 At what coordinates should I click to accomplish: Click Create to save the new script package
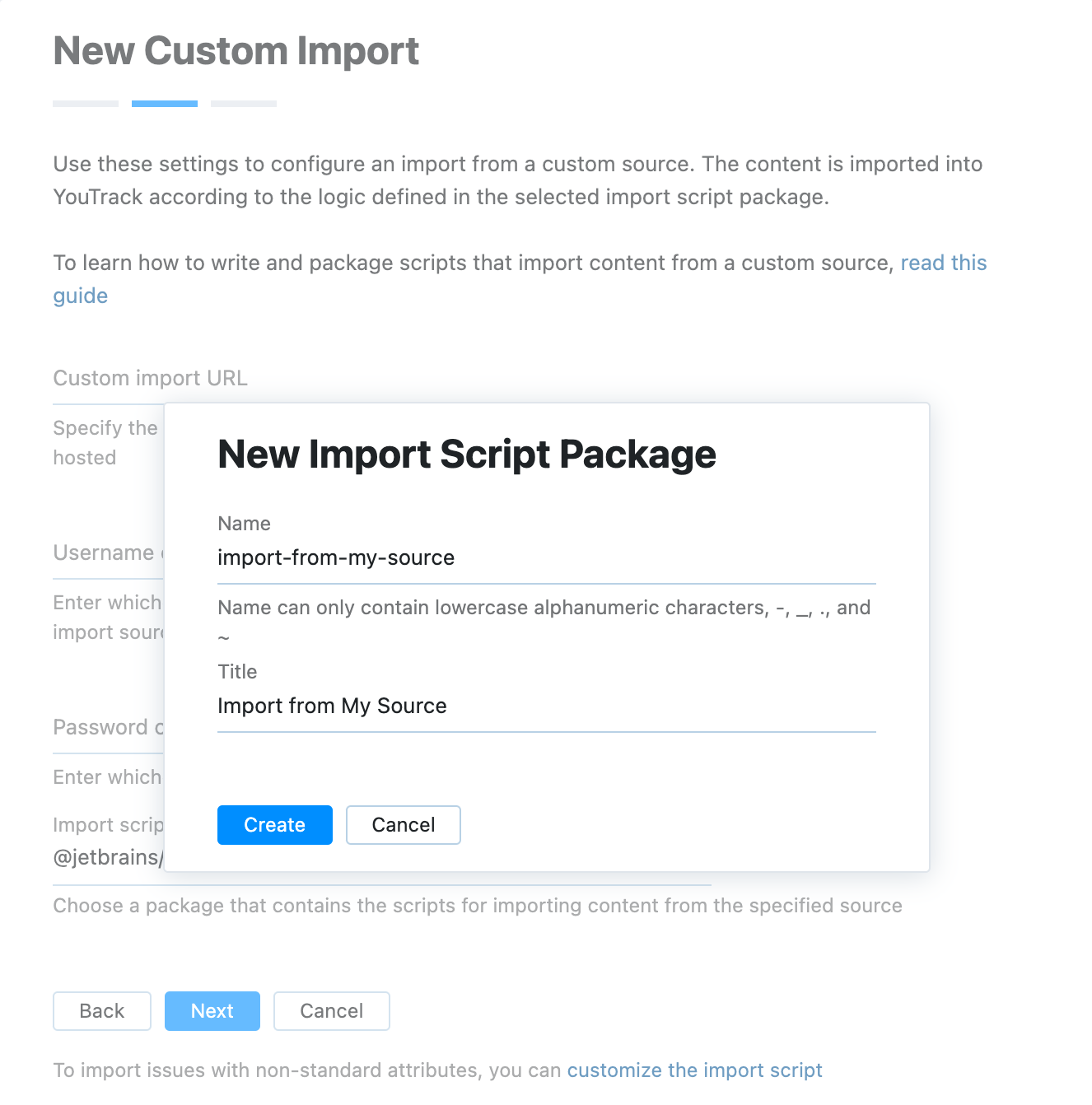(x=274, y=824)
